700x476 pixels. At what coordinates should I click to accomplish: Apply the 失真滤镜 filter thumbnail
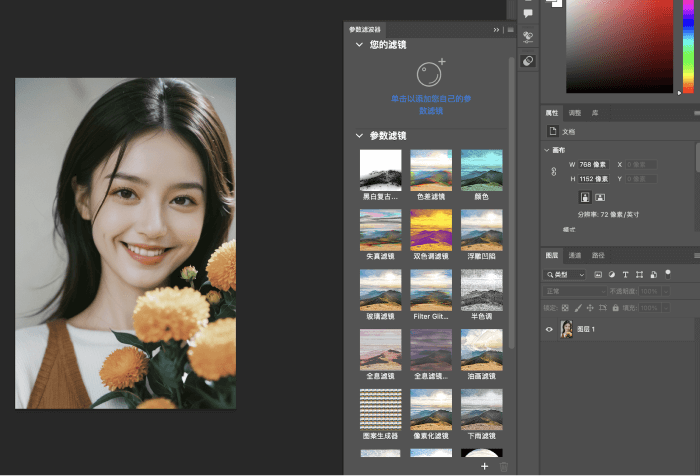pos(380,230)
